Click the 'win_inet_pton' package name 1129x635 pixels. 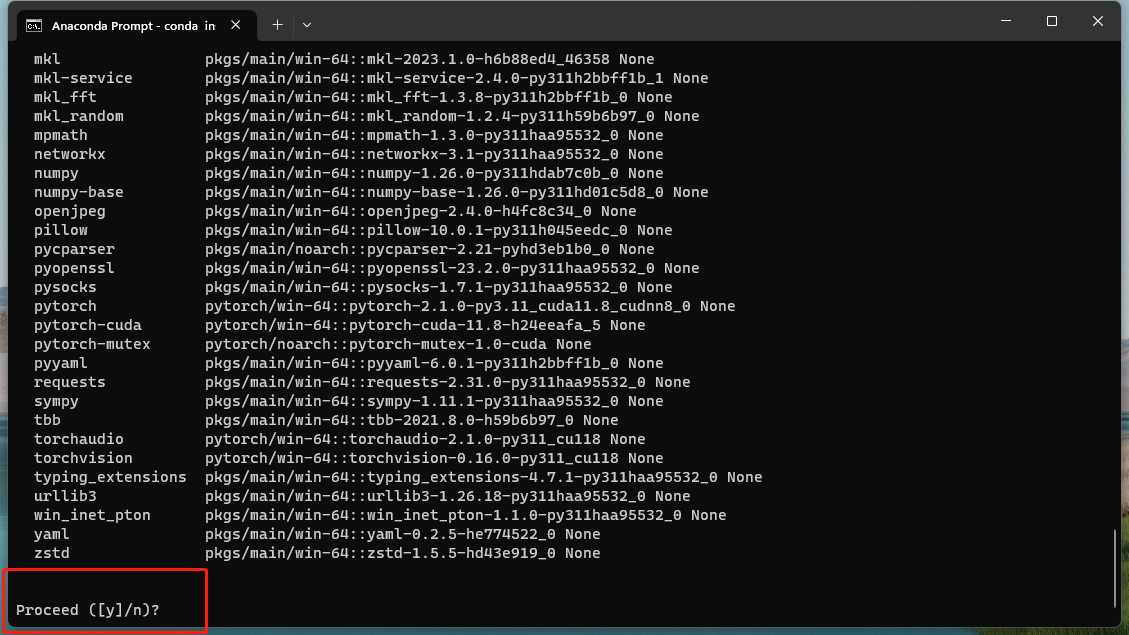coord(92,515)
